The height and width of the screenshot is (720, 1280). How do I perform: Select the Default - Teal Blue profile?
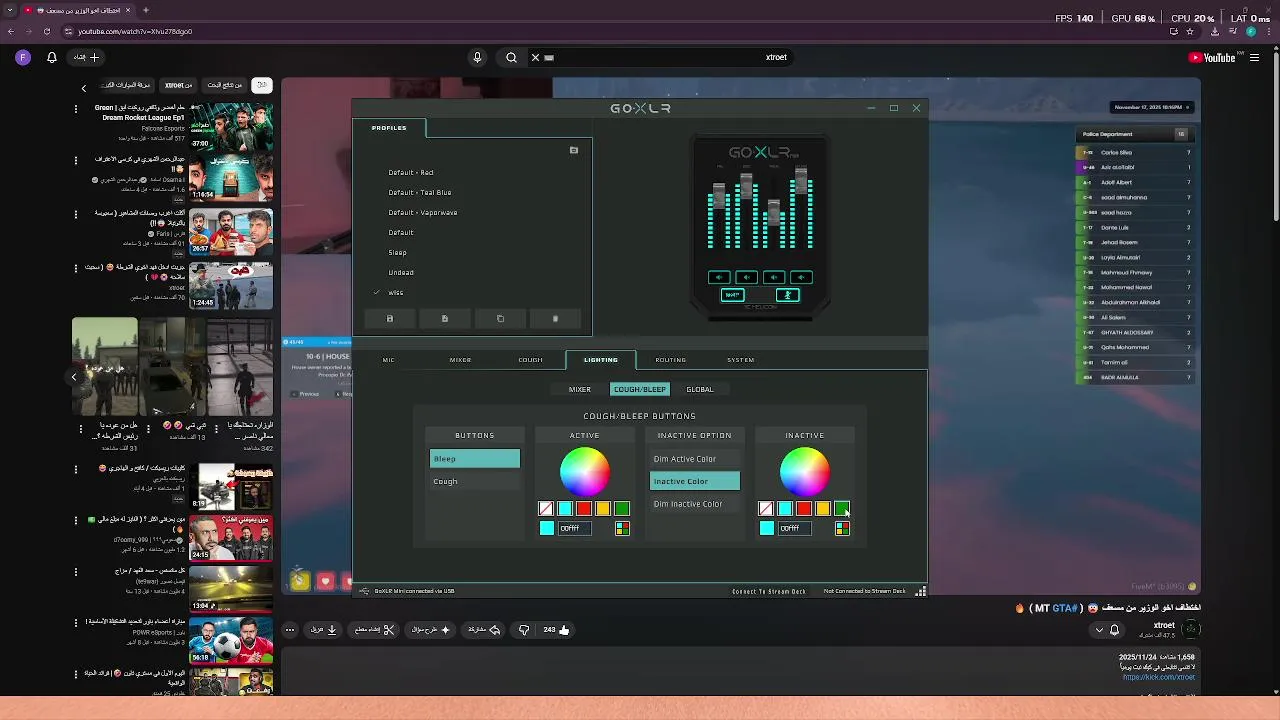(420, 192)
